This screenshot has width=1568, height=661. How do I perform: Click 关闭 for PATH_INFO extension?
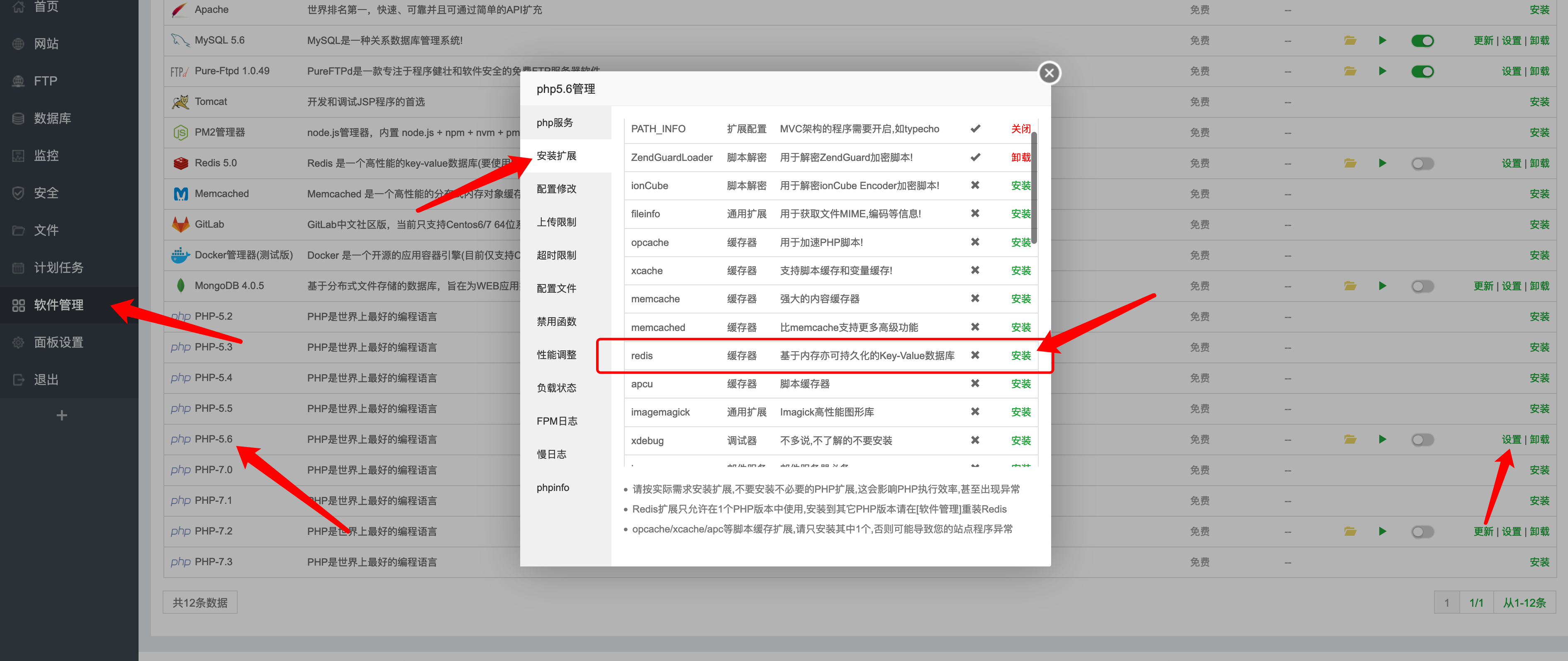(1021, 129)
